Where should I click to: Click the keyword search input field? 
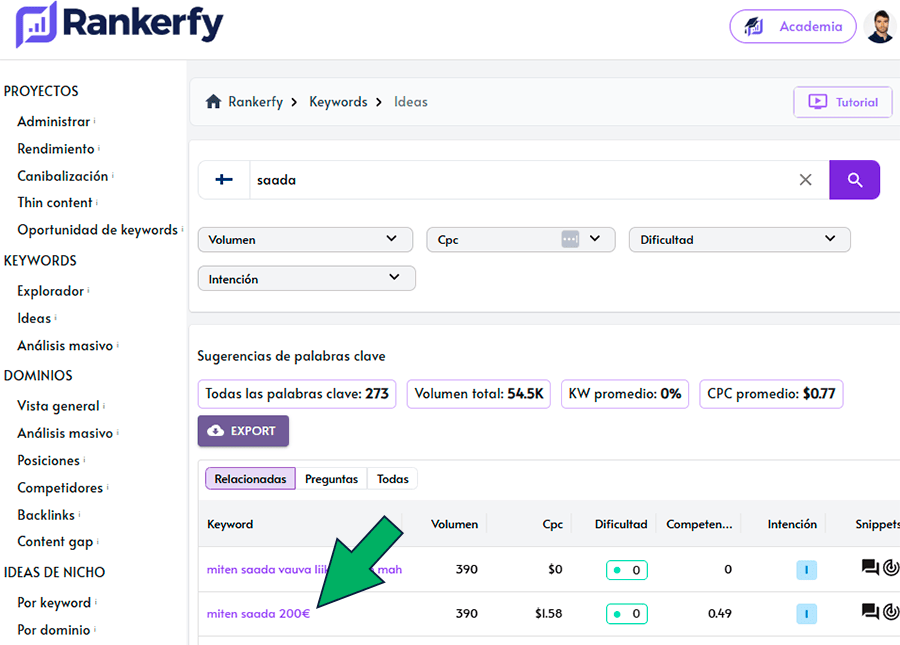[520, 180]
